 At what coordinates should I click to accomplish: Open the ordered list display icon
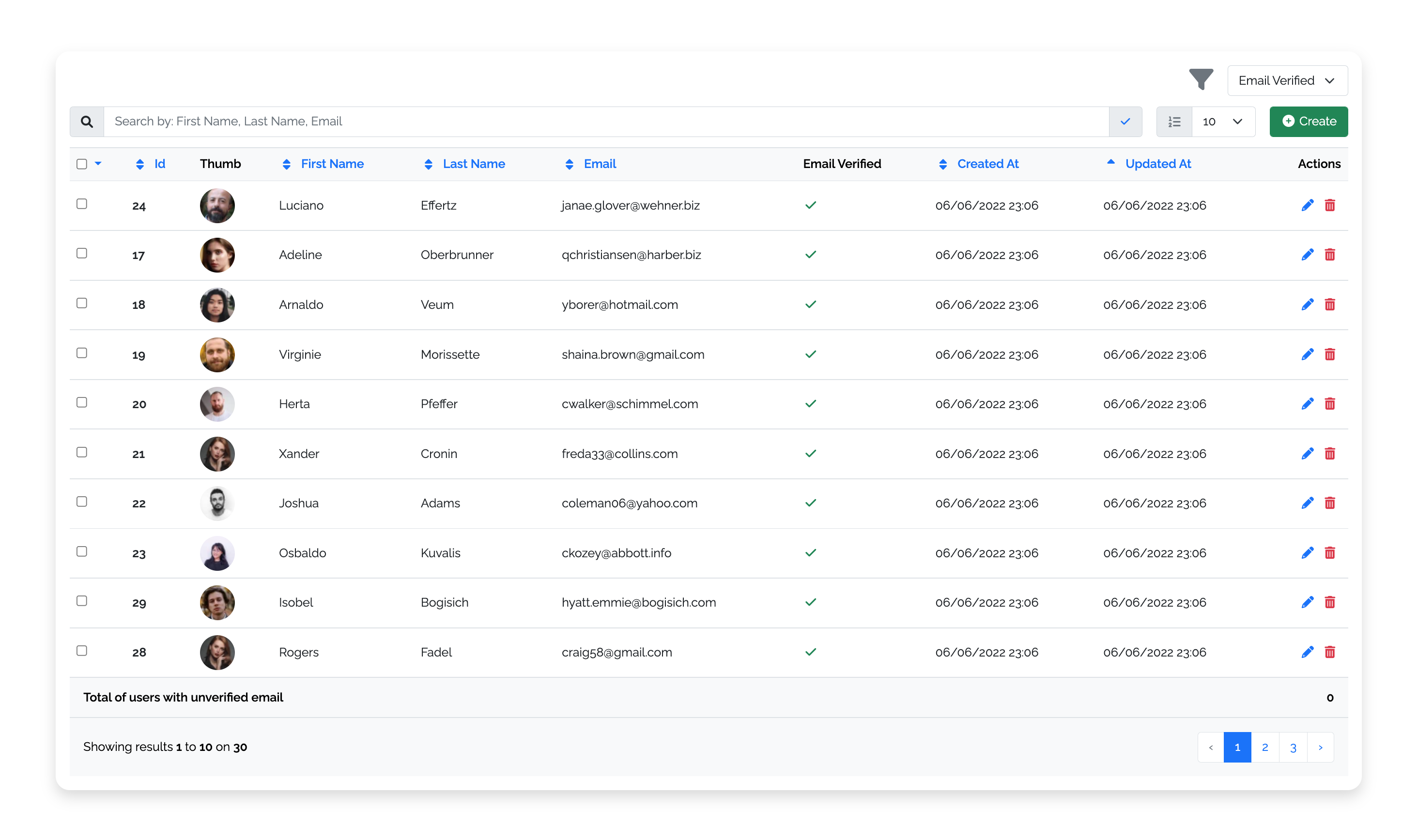1174,121
